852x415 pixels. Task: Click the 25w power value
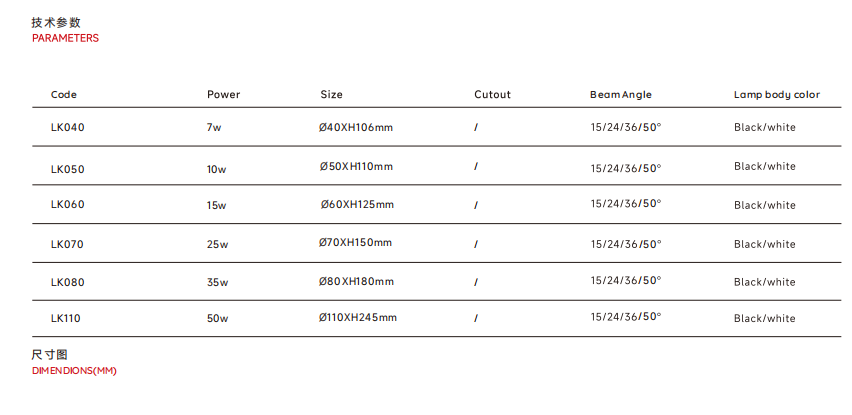coord(217,245)
